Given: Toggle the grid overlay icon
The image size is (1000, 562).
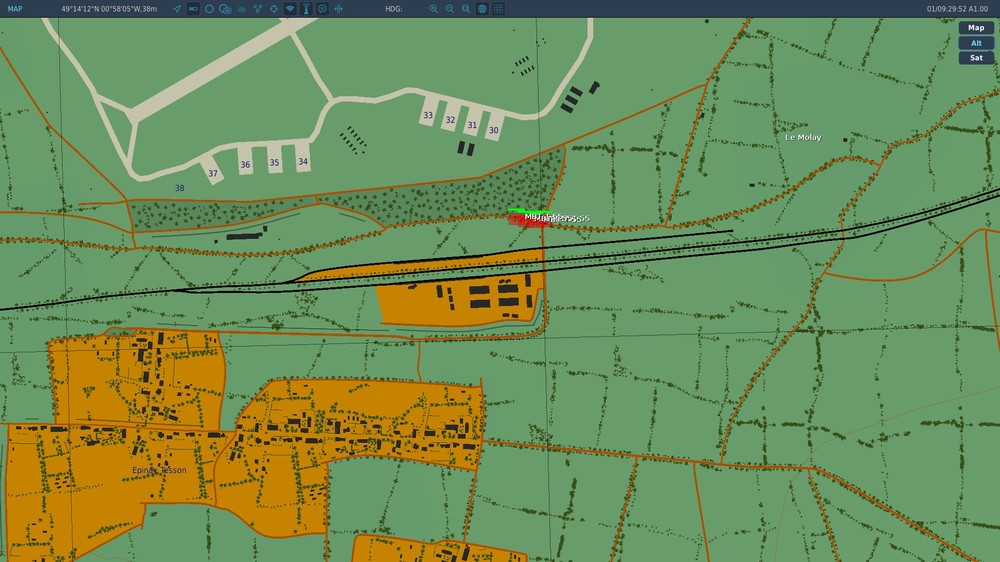Looking at the screenshot, I should [499, 9].
